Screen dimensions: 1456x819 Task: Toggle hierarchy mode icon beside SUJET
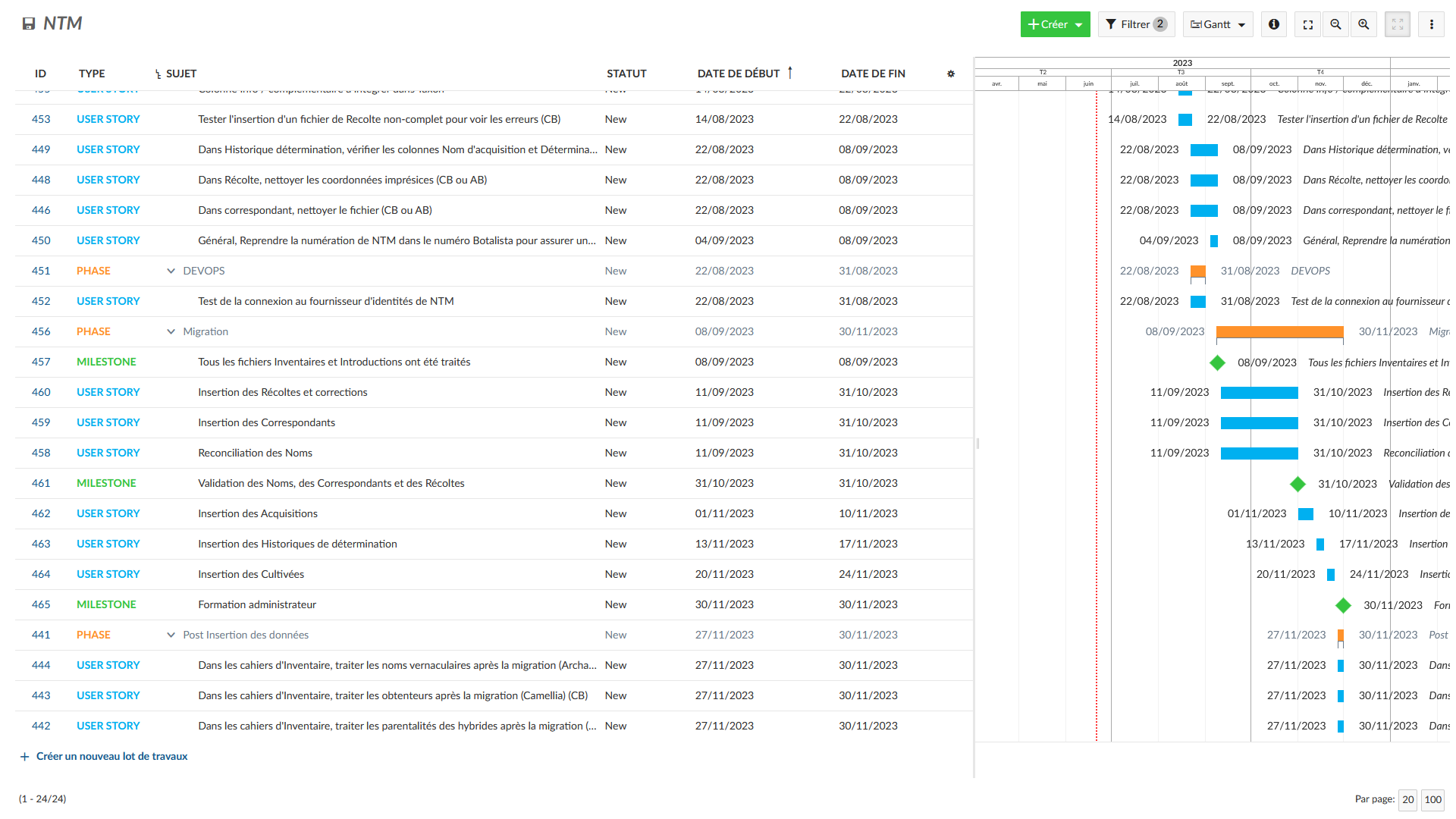point(158,74)
